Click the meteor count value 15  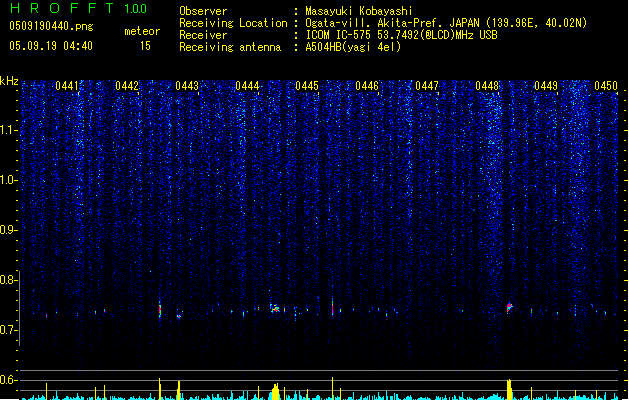click(x=145, y=46)
